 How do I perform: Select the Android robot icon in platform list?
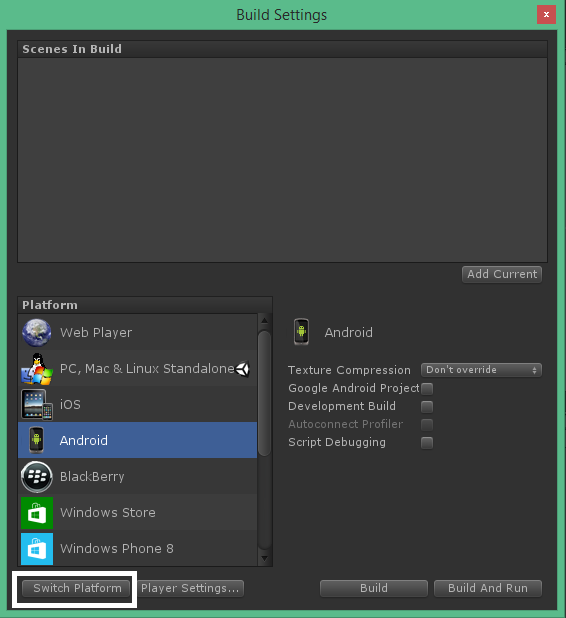pos(36,440)
